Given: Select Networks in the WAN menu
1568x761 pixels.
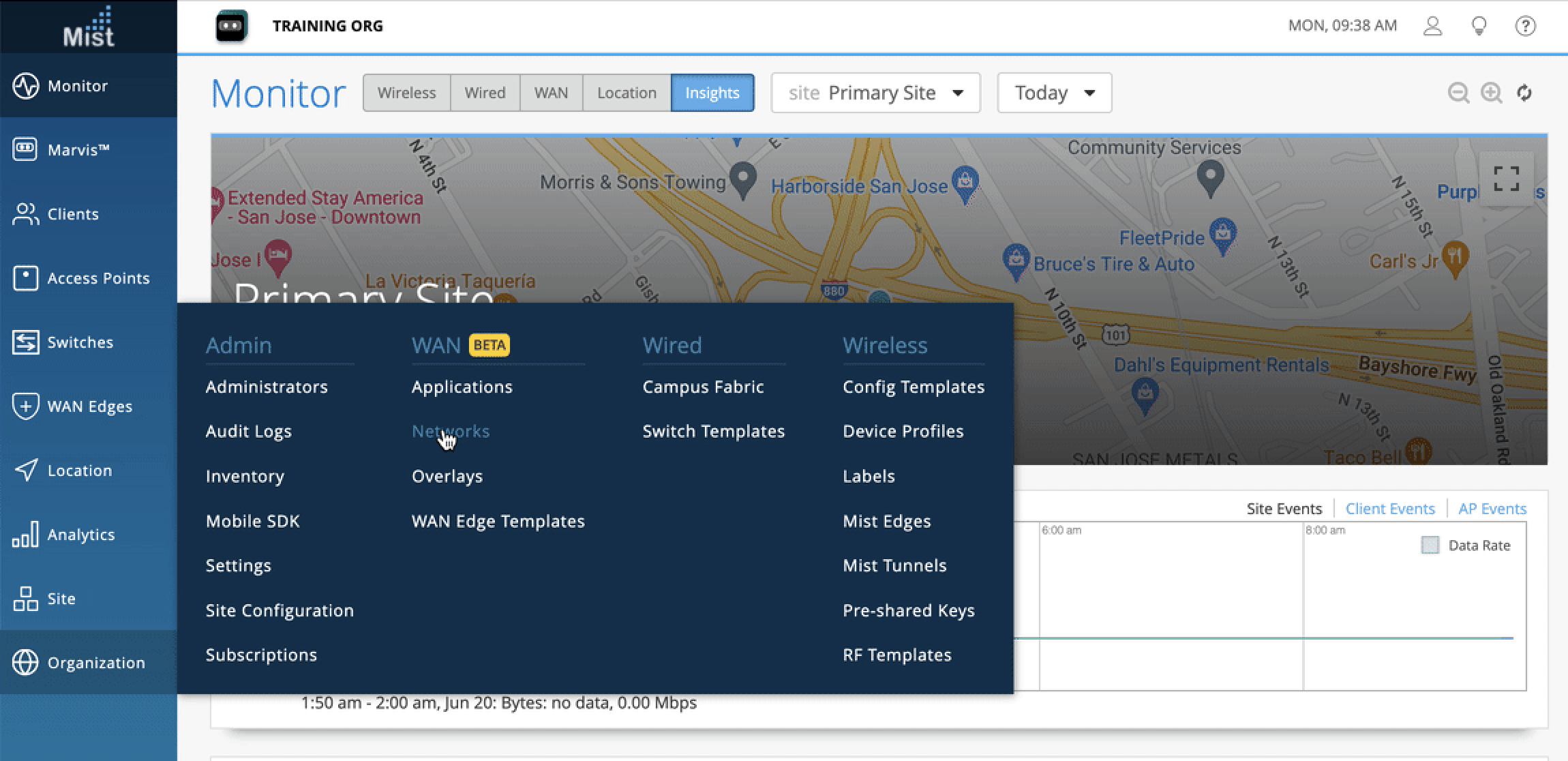Looking at the screenshot, I should [451, 431].
